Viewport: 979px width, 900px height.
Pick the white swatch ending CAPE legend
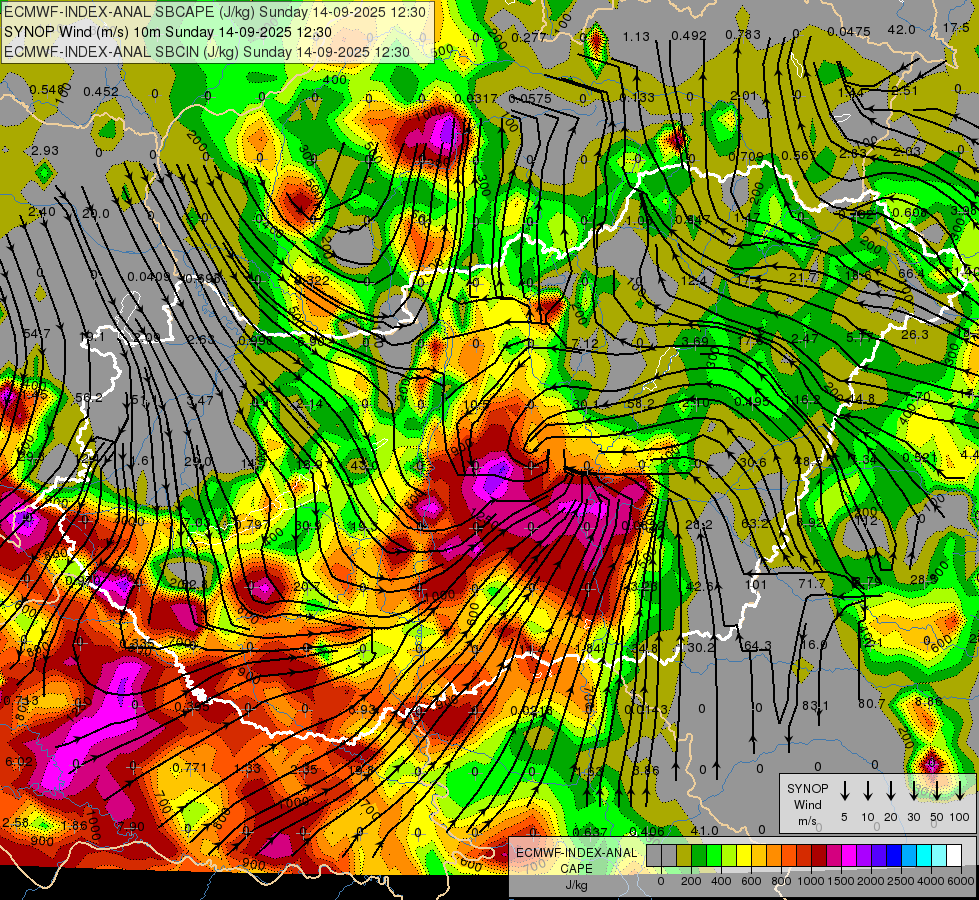click(953, 856)
